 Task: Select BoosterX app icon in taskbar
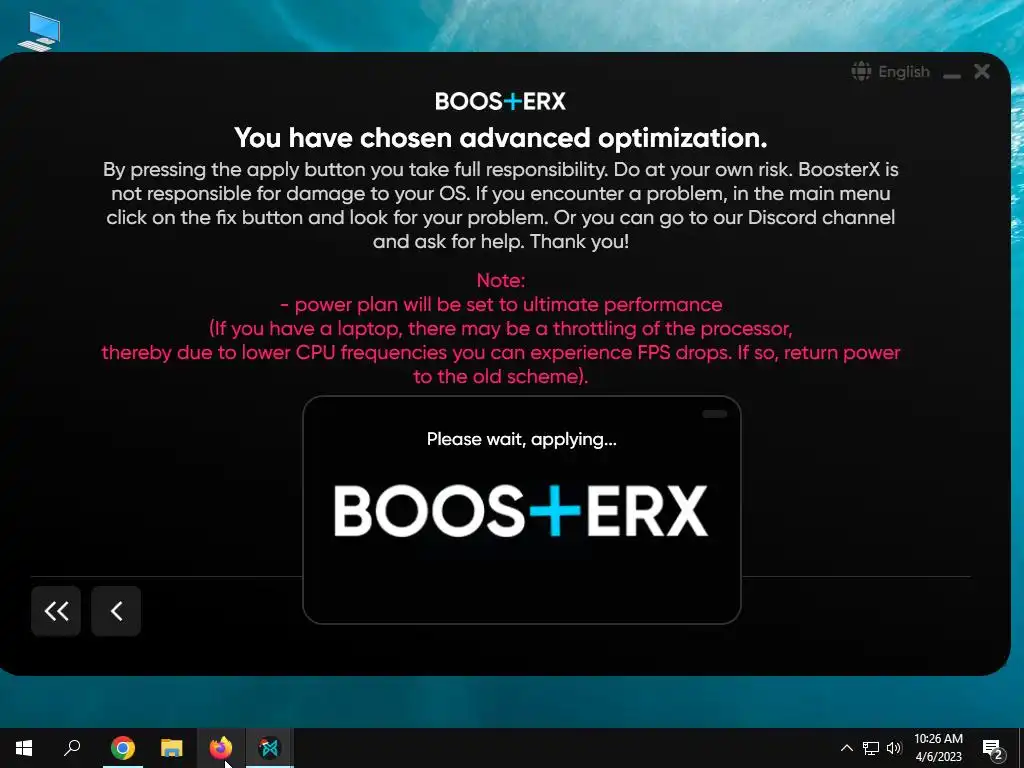[x=269, y=748]
